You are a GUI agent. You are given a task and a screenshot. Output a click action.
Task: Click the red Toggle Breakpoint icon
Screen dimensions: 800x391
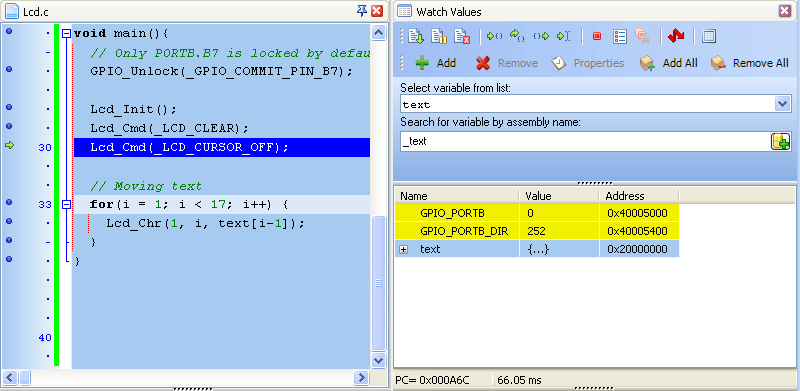[x=596, y=36]
